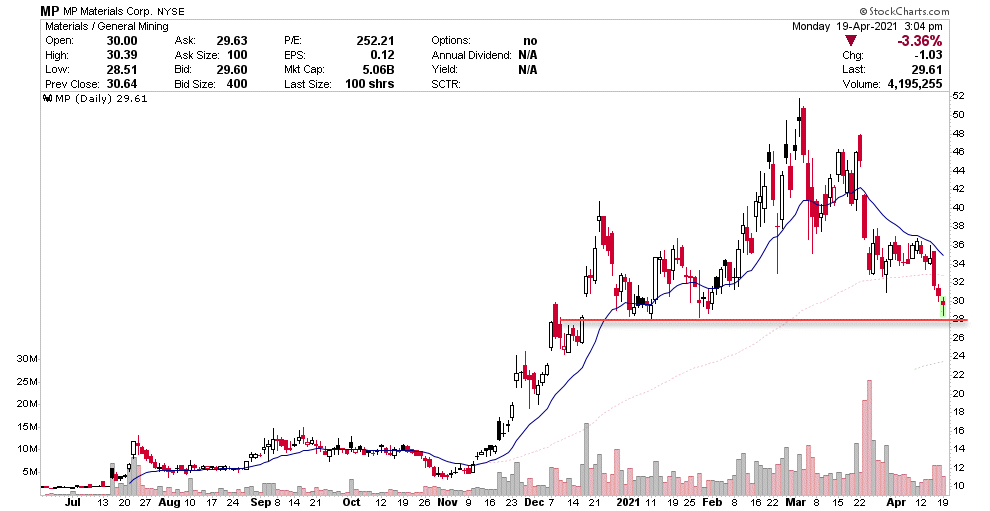Click the Yield label
990x511 pixels.
(x=443, y=69)
